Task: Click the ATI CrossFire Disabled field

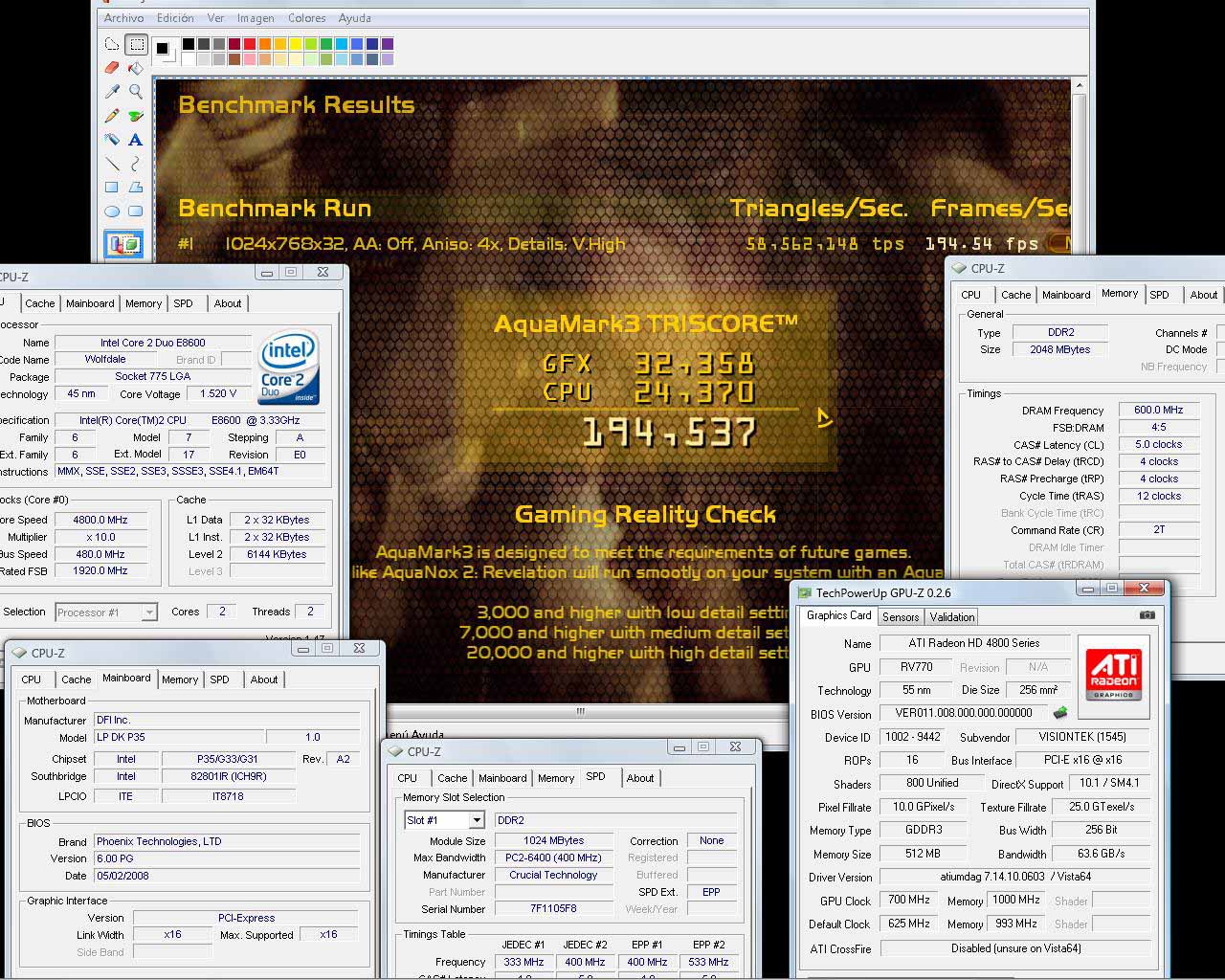Action: click(1016, 948)
